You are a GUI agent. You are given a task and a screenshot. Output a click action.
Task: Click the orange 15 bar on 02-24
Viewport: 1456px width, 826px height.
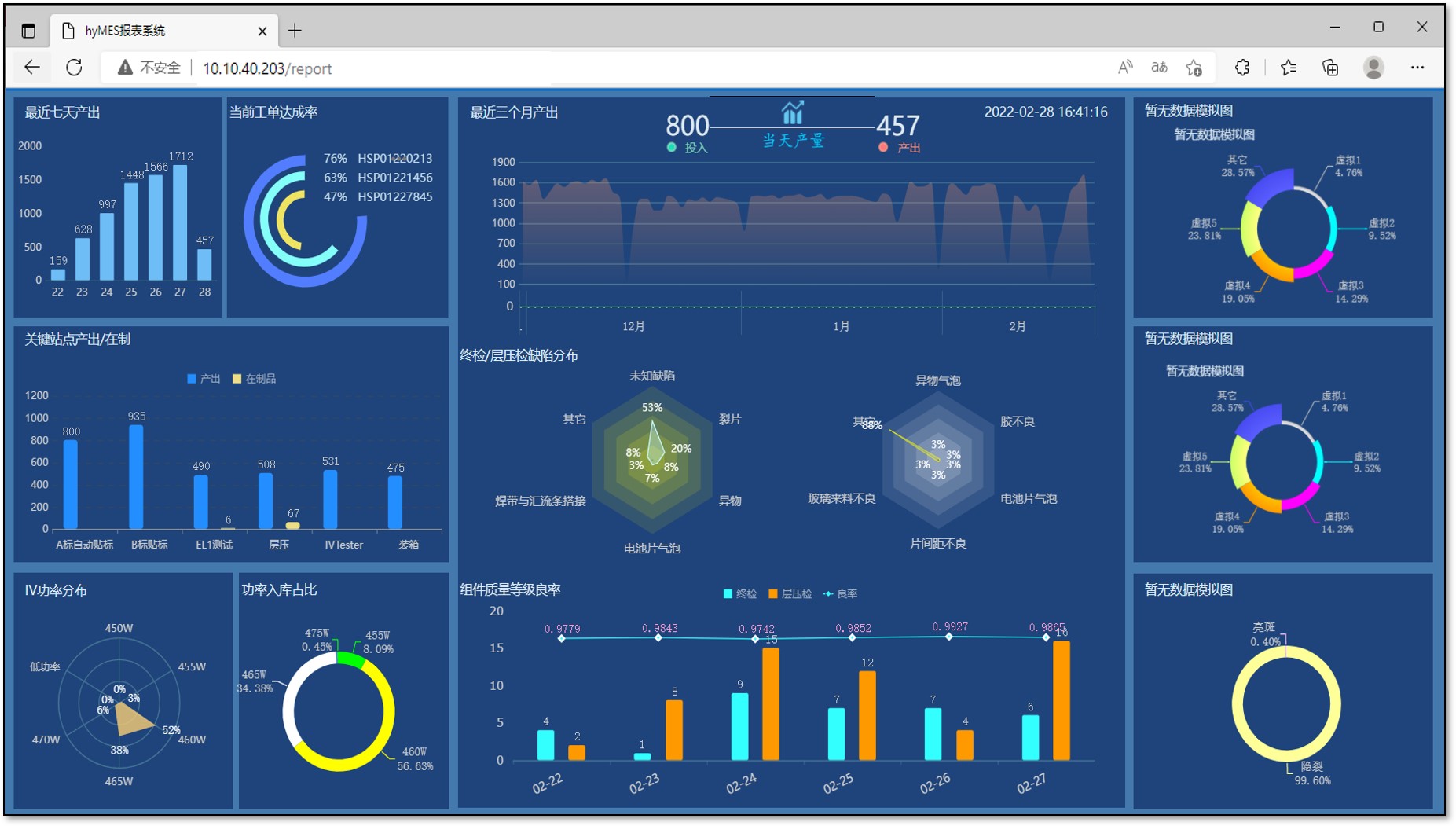[x=771, y=704]
